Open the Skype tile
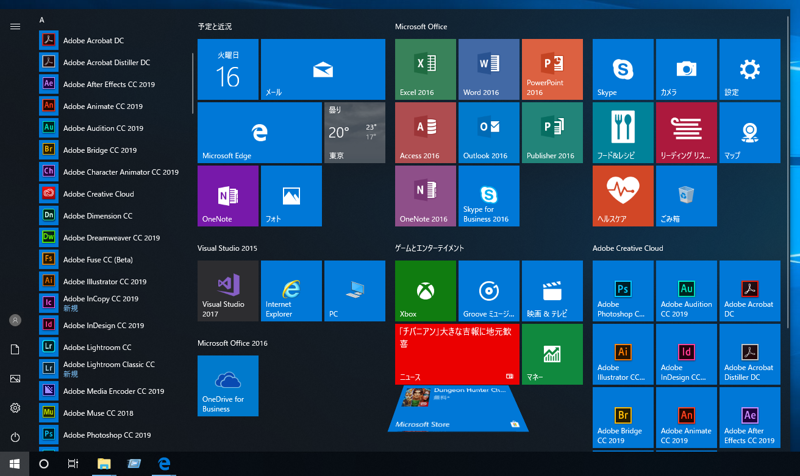Screen dimensions: 800x476 (x=623, y=69)
